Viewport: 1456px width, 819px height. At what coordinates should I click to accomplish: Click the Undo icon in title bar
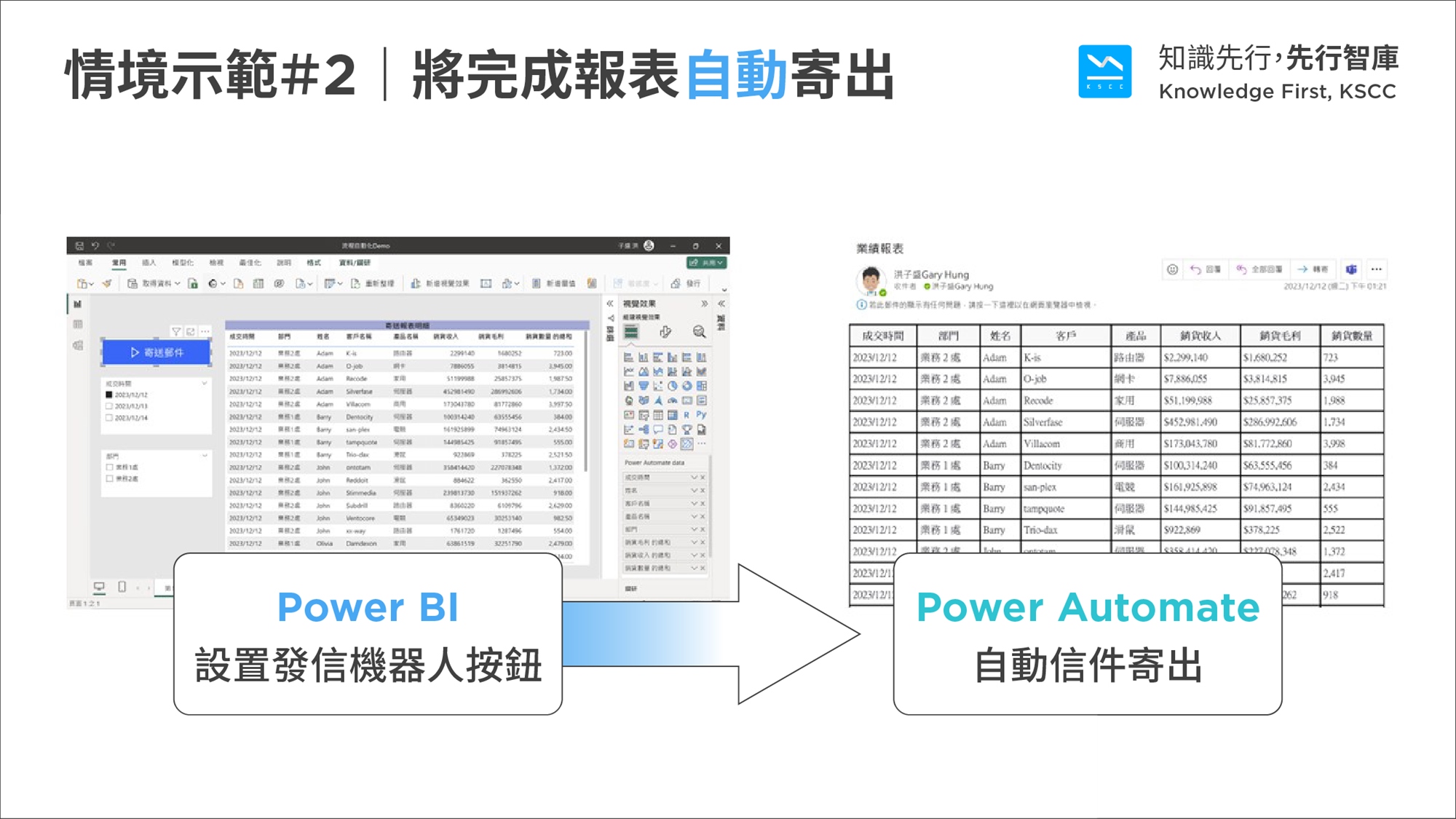[95, 246]
